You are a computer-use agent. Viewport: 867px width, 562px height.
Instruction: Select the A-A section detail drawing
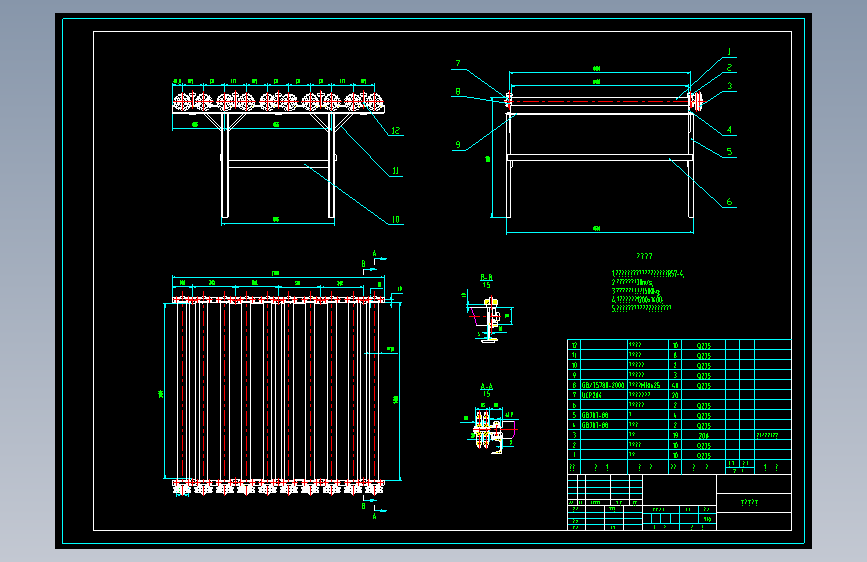pyautogui.click(x=489, y=429)
